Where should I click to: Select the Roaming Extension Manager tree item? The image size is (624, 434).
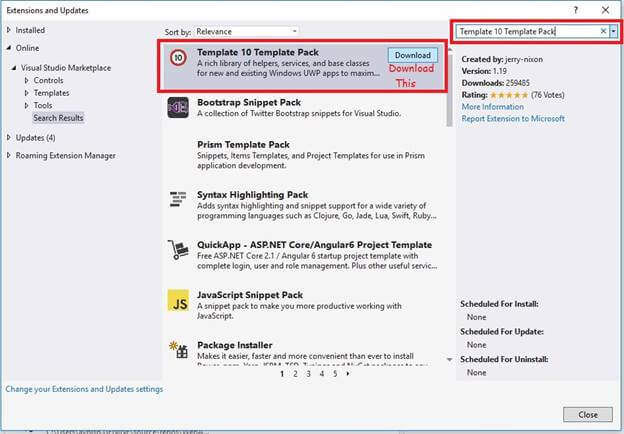coord(66,156)
